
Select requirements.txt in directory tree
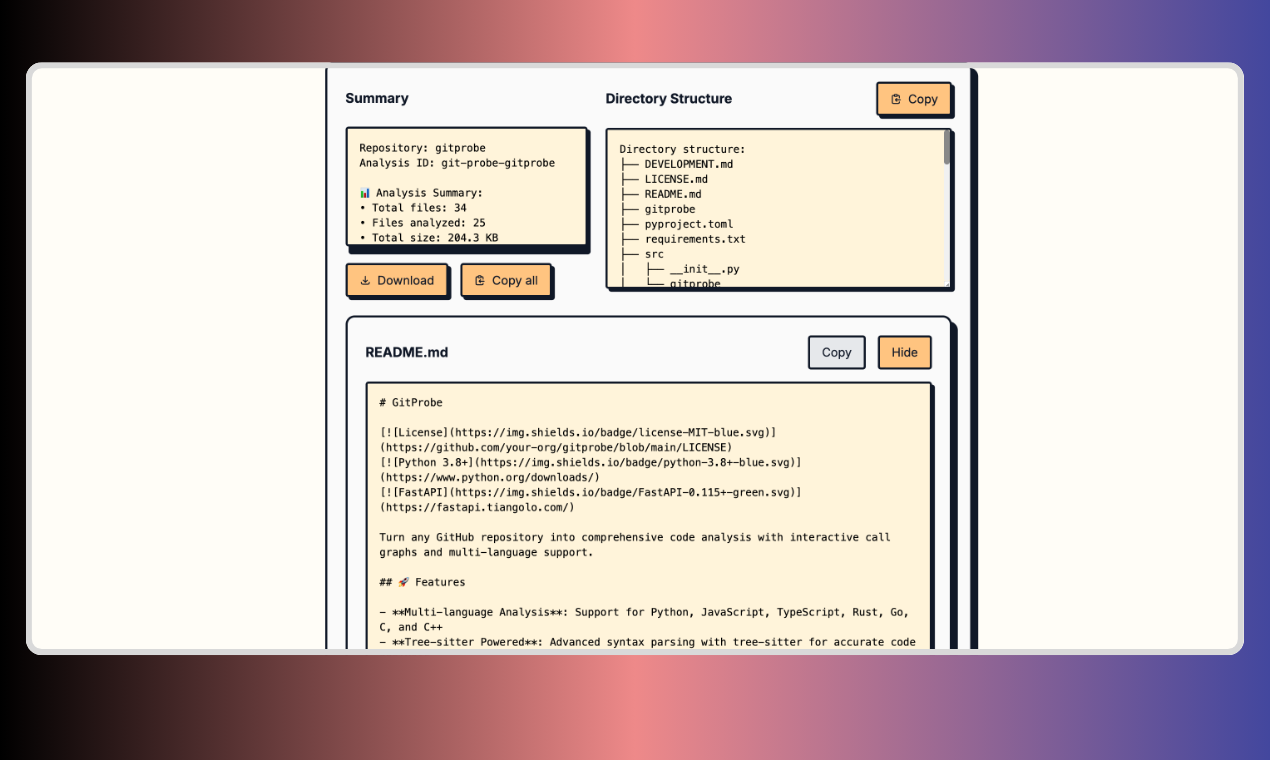[695, 239]
